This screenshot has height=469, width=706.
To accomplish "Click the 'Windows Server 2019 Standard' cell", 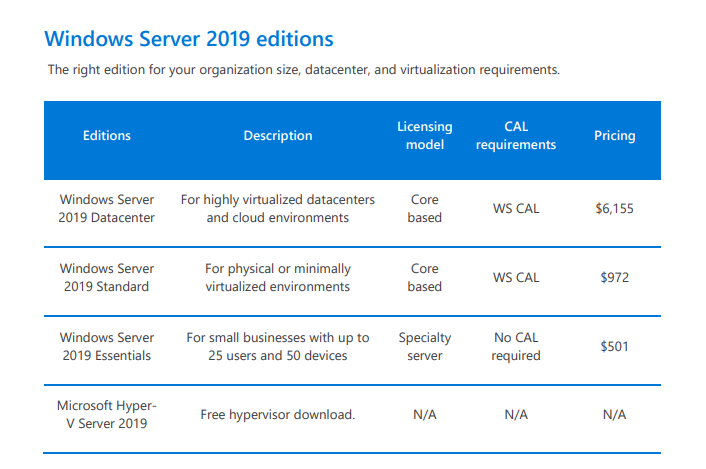I will 107,277.
